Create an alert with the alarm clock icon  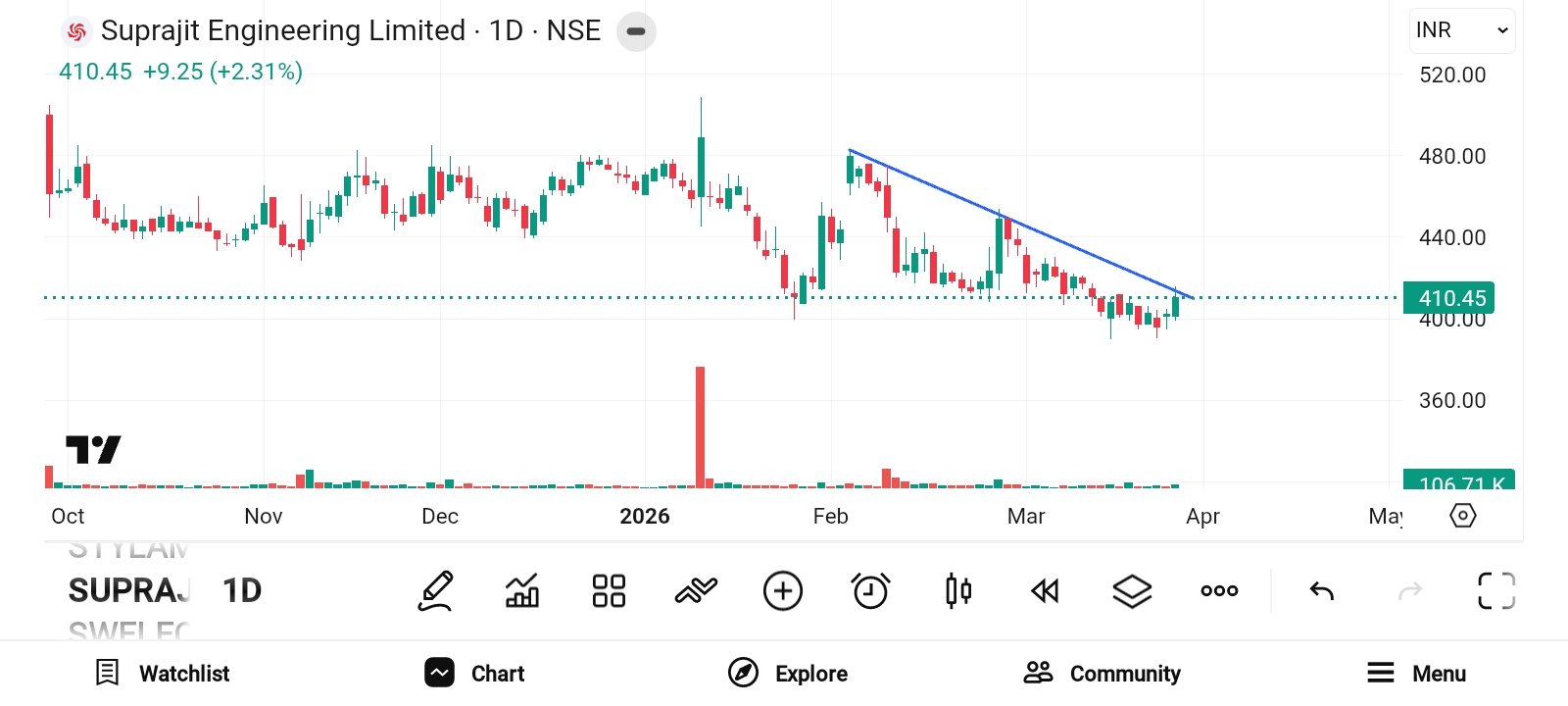[x=870, y=591]
